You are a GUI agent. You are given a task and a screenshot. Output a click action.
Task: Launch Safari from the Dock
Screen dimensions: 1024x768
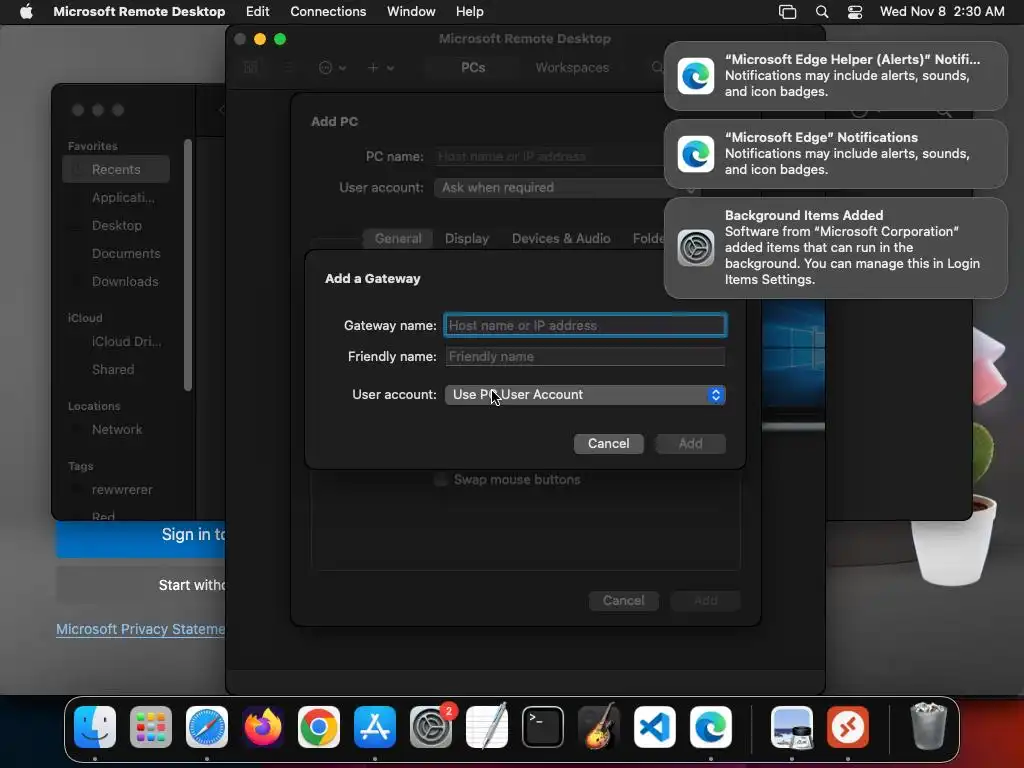click(207, 726)
